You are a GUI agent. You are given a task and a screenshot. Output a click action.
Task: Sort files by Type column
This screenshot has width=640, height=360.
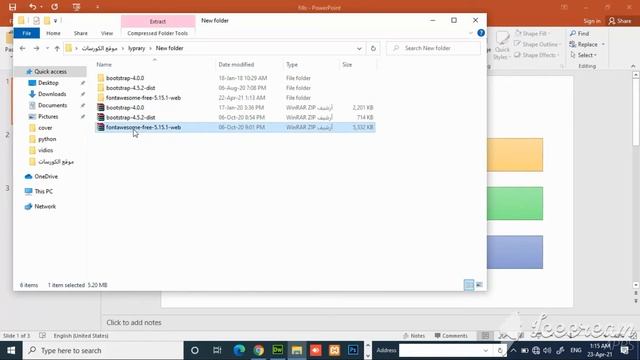click(292, 64)
